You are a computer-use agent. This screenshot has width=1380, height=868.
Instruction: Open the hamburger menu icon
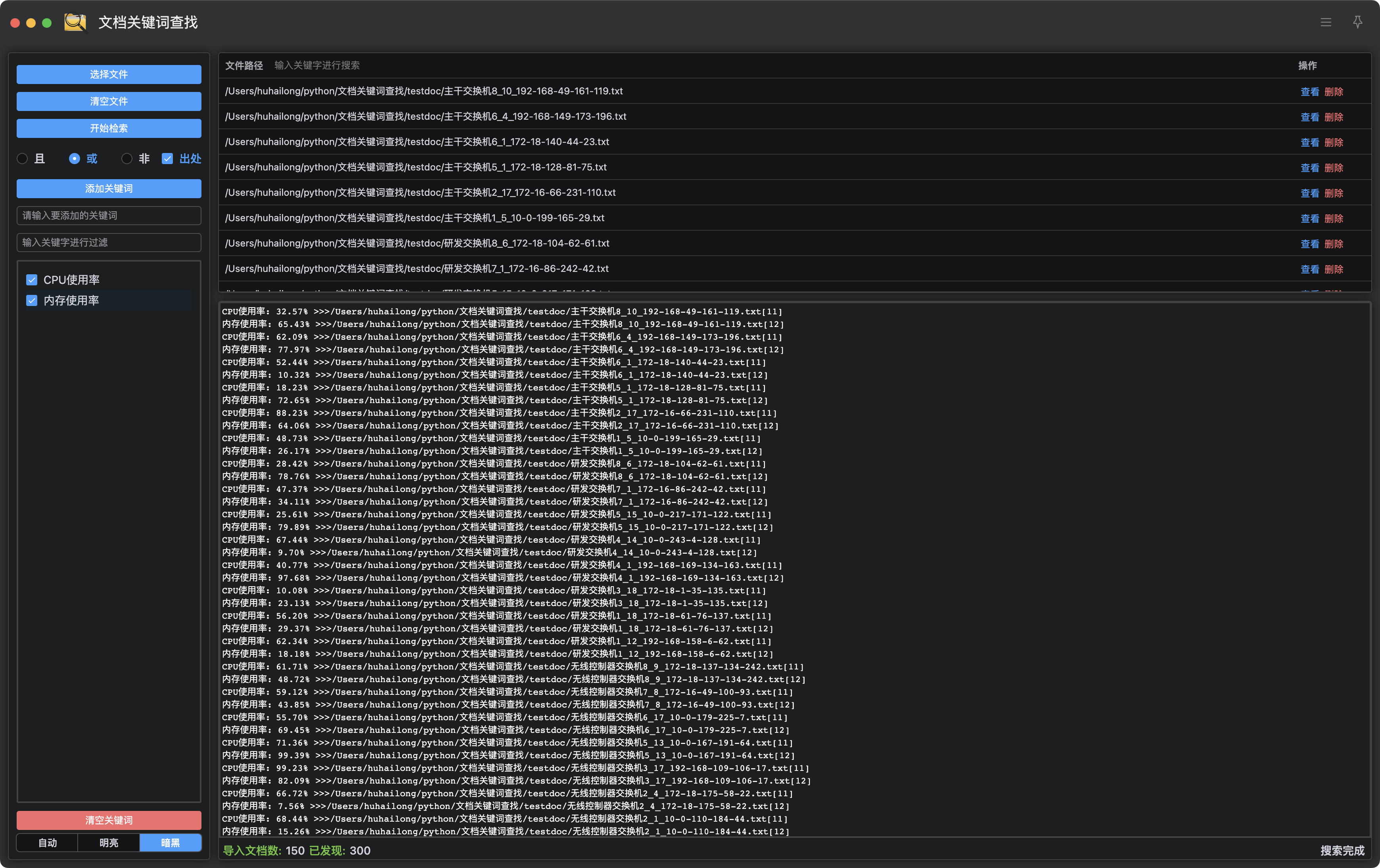point(1326,22)
